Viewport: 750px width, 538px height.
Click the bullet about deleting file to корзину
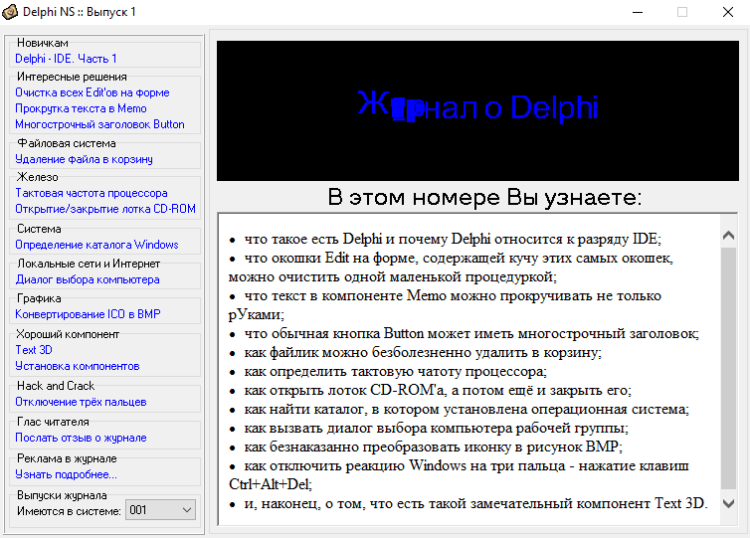pyautogui.click(x=415, y=352)
